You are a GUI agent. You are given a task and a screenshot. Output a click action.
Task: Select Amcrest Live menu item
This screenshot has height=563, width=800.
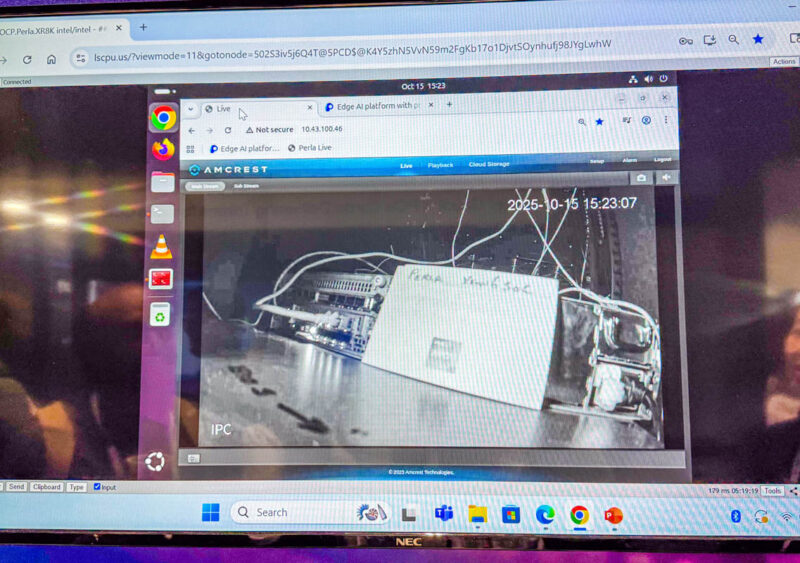click(406, 166)
